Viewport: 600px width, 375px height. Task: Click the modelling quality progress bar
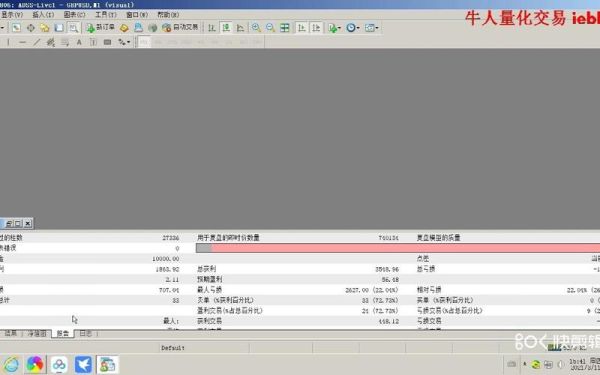[398, 248]
